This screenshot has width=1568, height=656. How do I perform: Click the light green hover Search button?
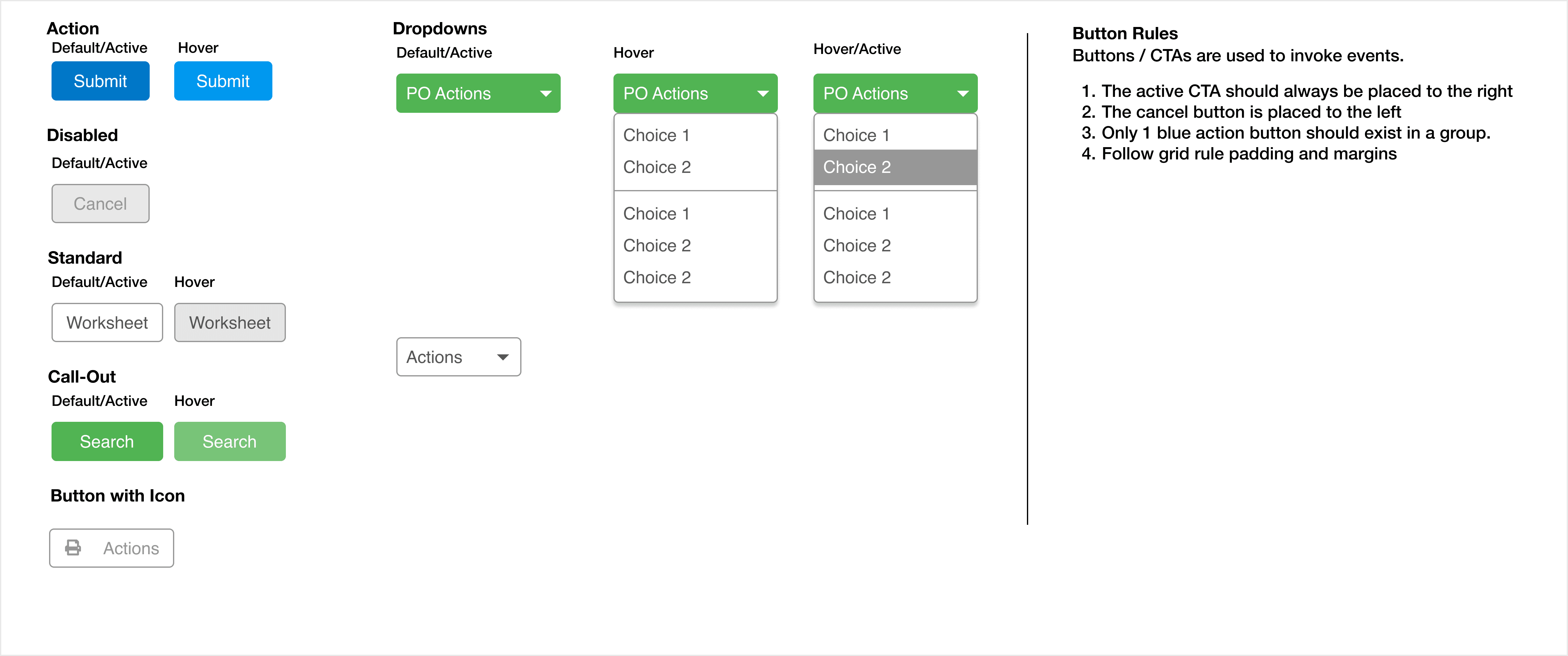pyautogui.click(x=229, y=441)
